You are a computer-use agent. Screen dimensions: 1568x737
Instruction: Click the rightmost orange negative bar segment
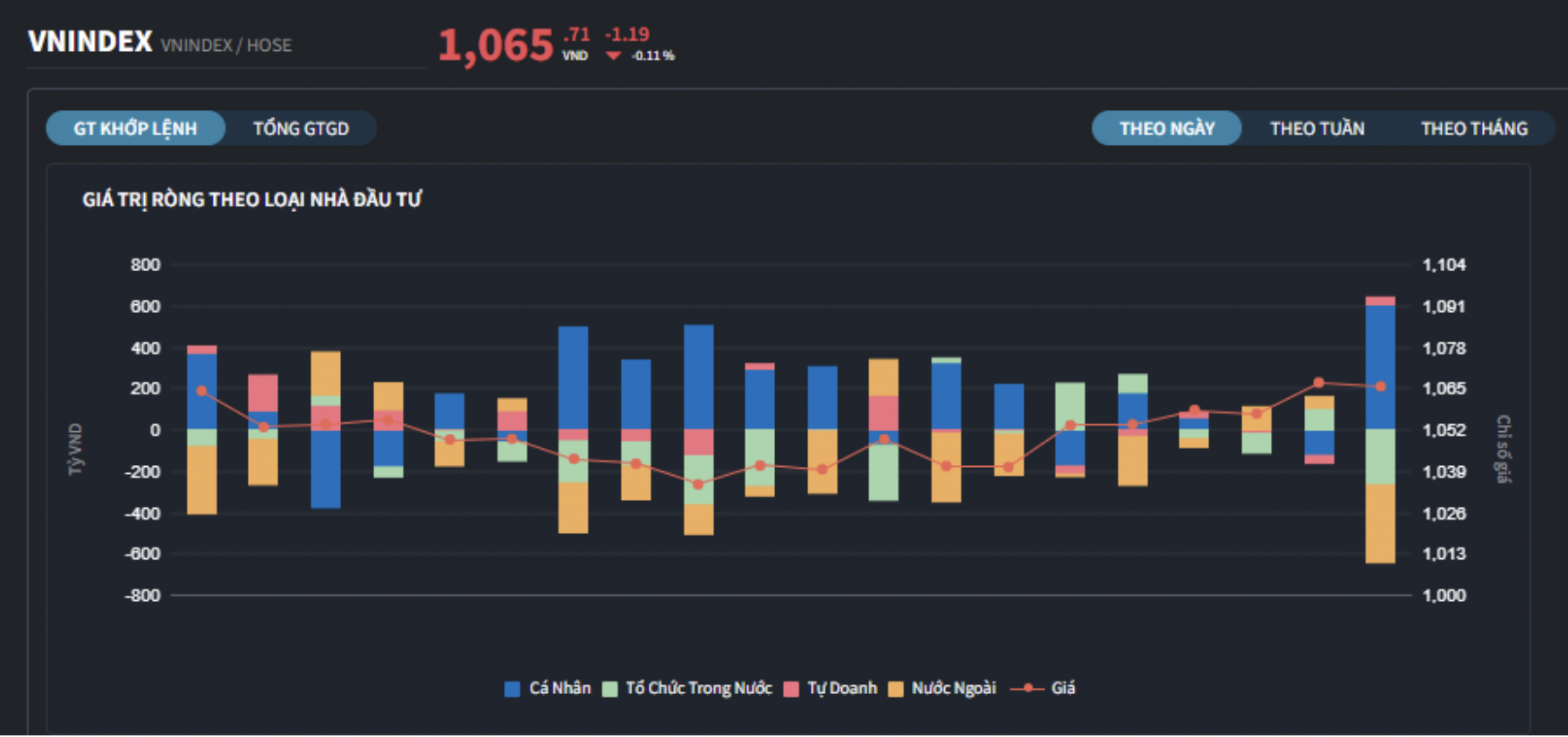(1380, 523)
